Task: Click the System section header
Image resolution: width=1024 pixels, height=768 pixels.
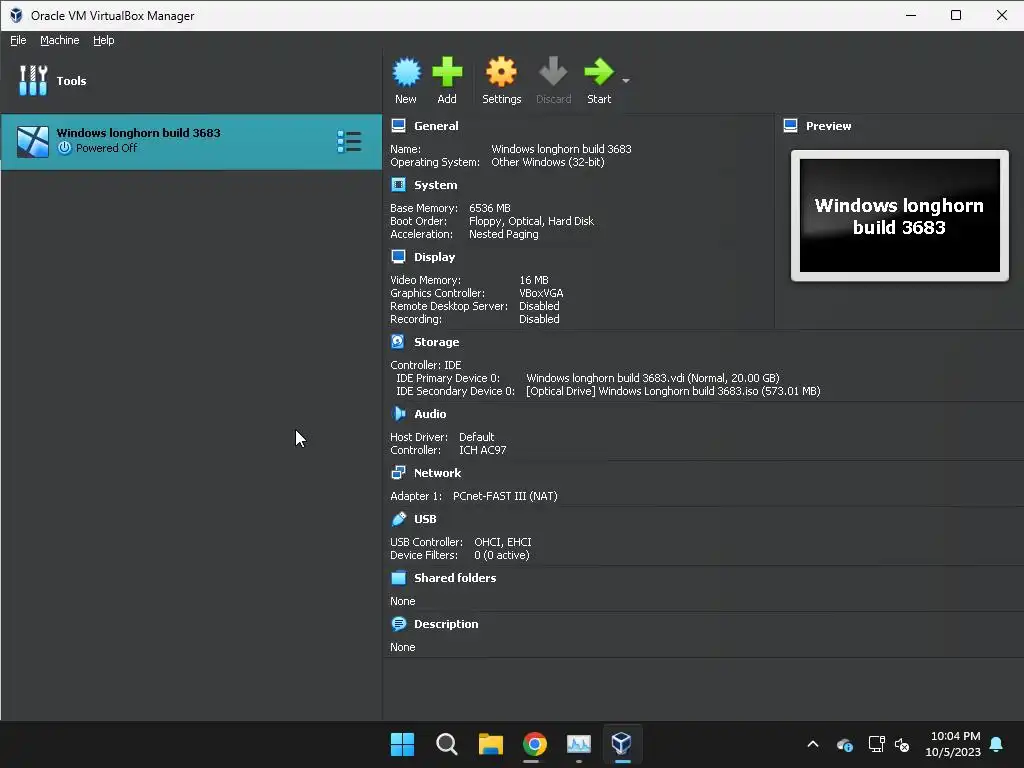Action: tap(435, 185)
